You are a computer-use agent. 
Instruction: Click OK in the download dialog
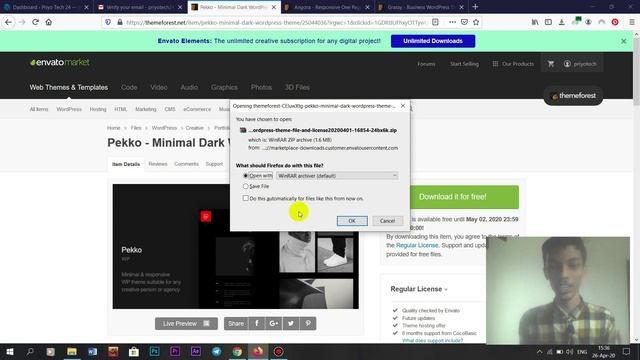coord(352,221)
